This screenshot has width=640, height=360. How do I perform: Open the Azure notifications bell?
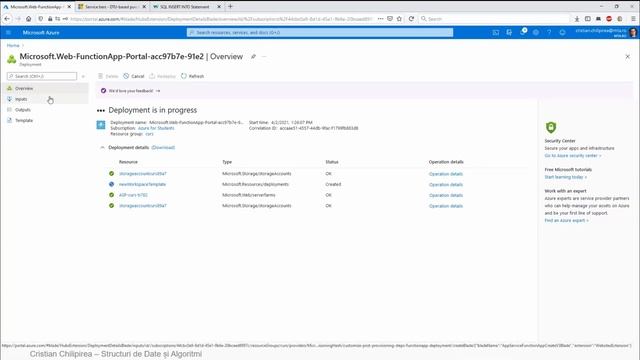click(x=522, y=32)
